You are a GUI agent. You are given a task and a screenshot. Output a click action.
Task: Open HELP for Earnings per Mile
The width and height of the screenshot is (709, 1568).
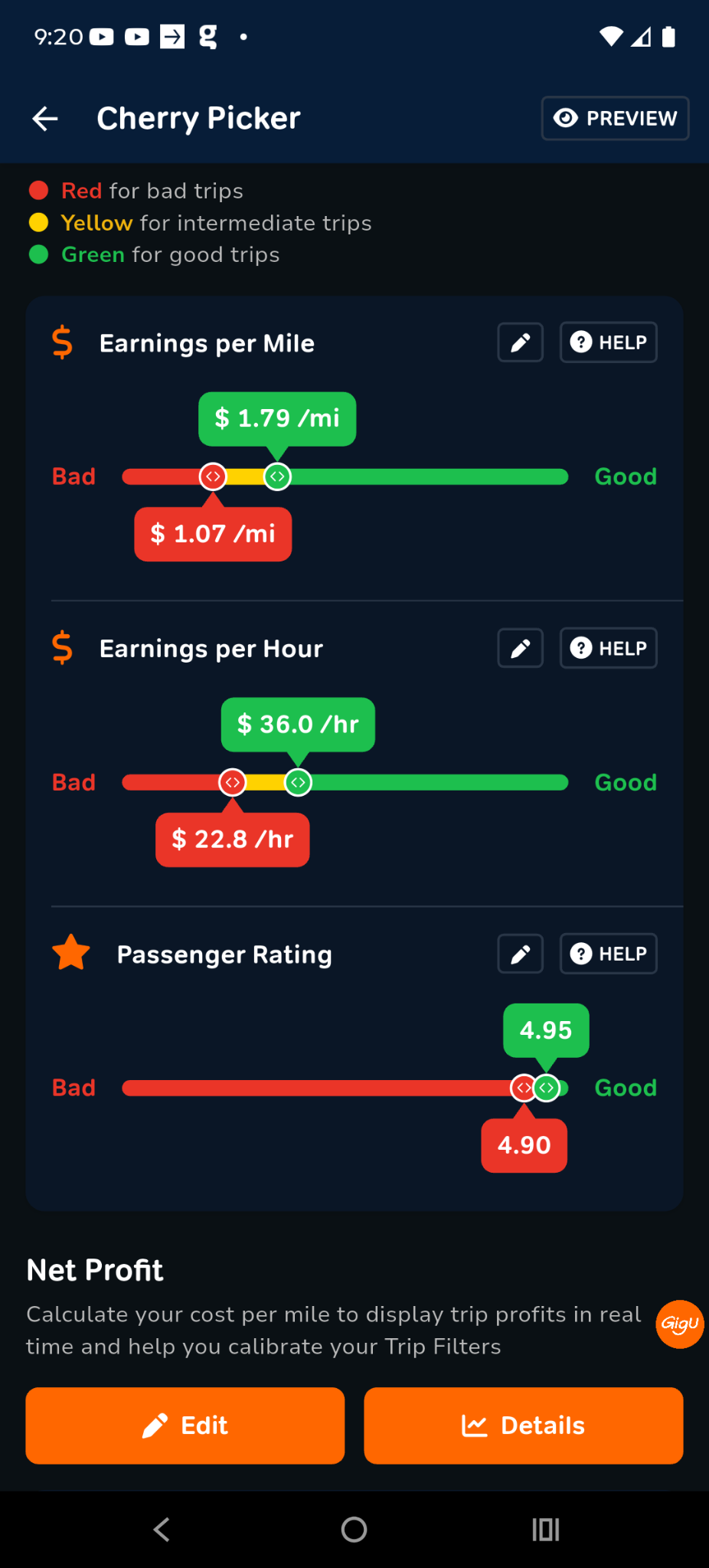click(x=609, y=342)
